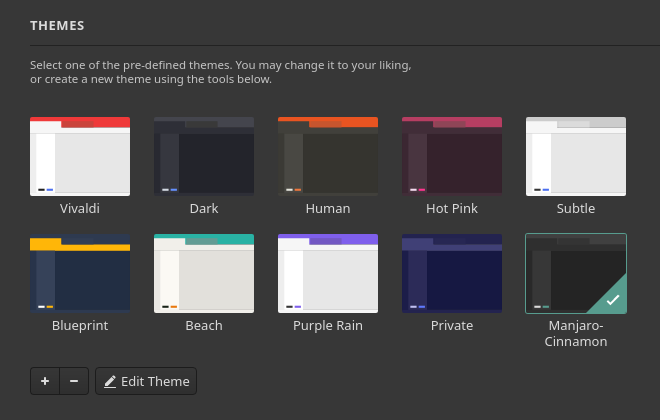Choose the Beach theme thumbnail

coord(204,273)
